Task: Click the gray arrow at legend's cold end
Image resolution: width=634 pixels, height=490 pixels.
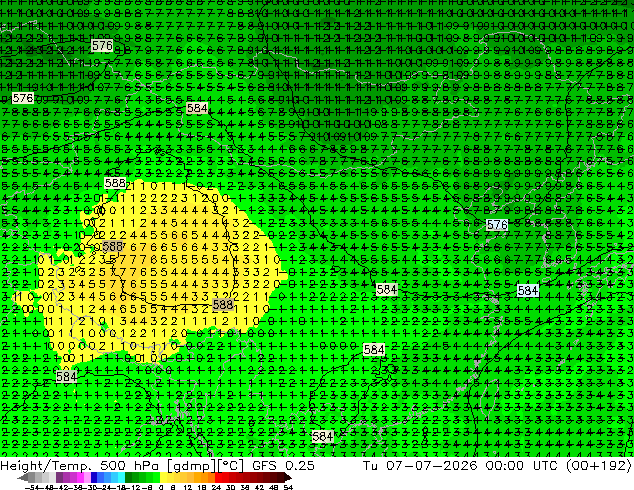Action: click(22, 477)
